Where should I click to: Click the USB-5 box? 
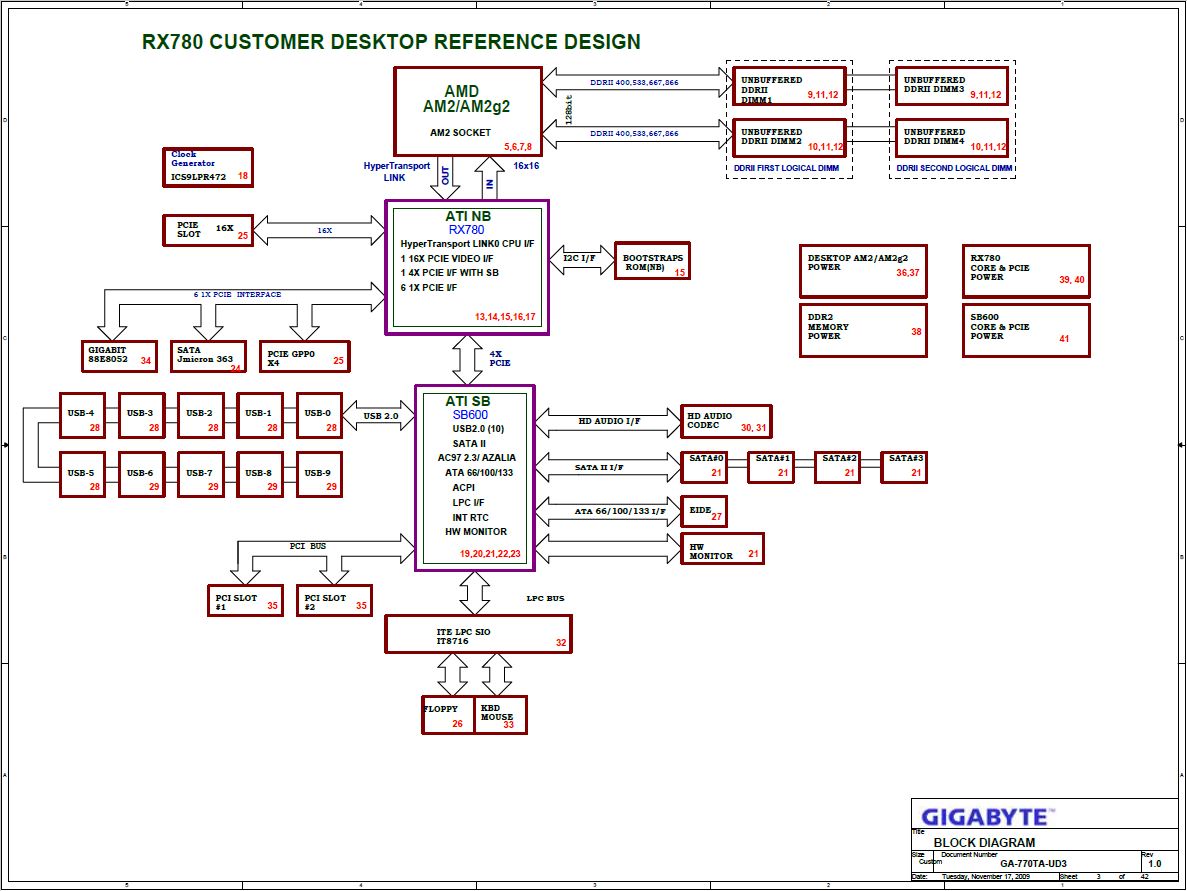point(83,475)
